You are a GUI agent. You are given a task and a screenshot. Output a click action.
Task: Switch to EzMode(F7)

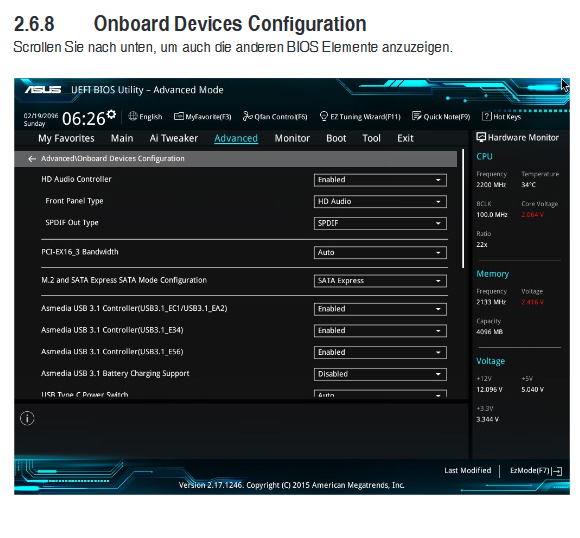pyautogui.click(x=536, y=471)
